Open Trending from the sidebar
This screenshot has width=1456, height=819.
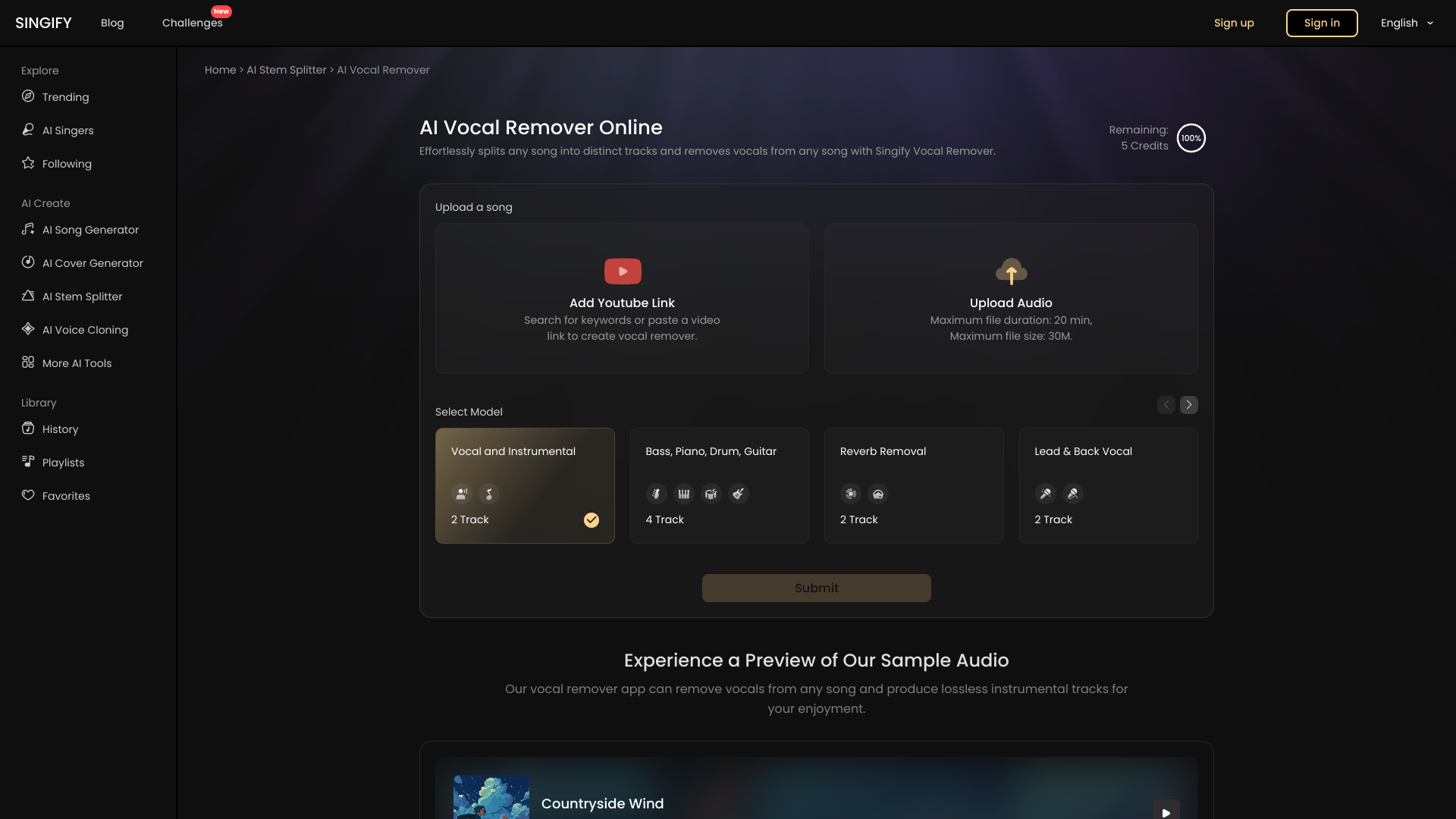[65, 97]
